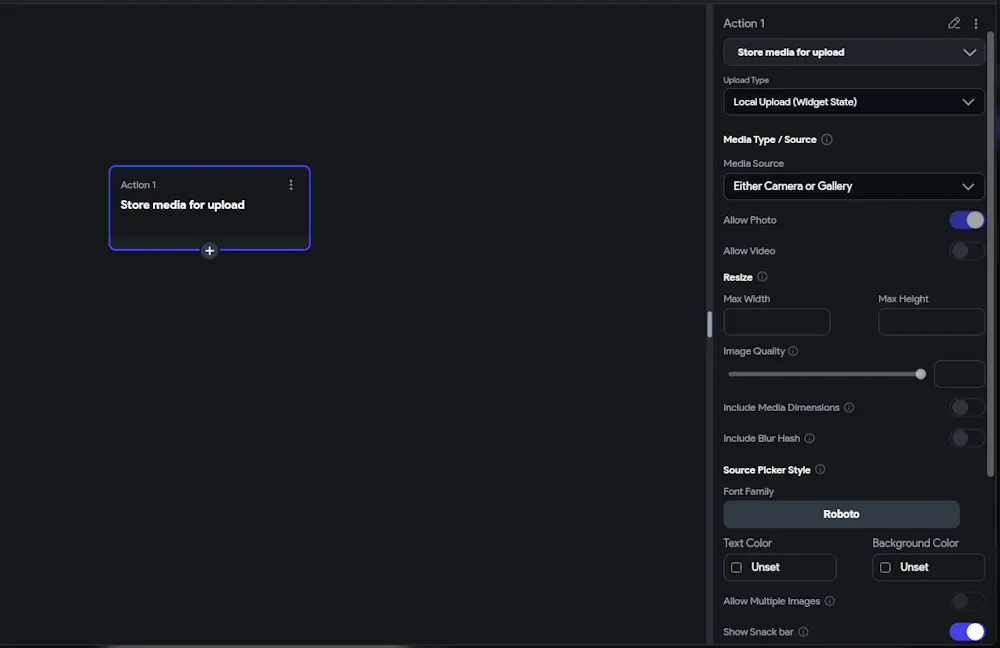Show info for Include Media Dimensions

pos(849,407)
